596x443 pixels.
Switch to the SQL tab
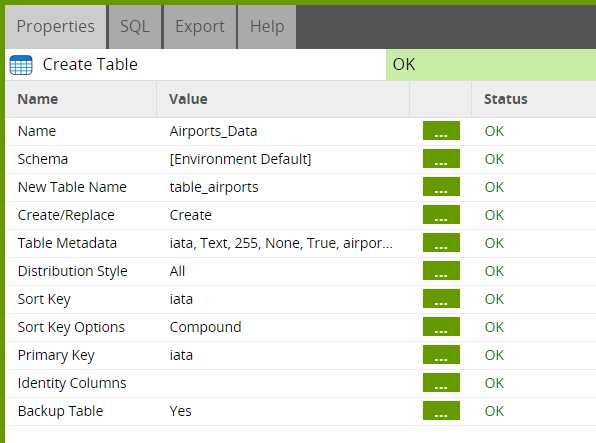[135, 27]
